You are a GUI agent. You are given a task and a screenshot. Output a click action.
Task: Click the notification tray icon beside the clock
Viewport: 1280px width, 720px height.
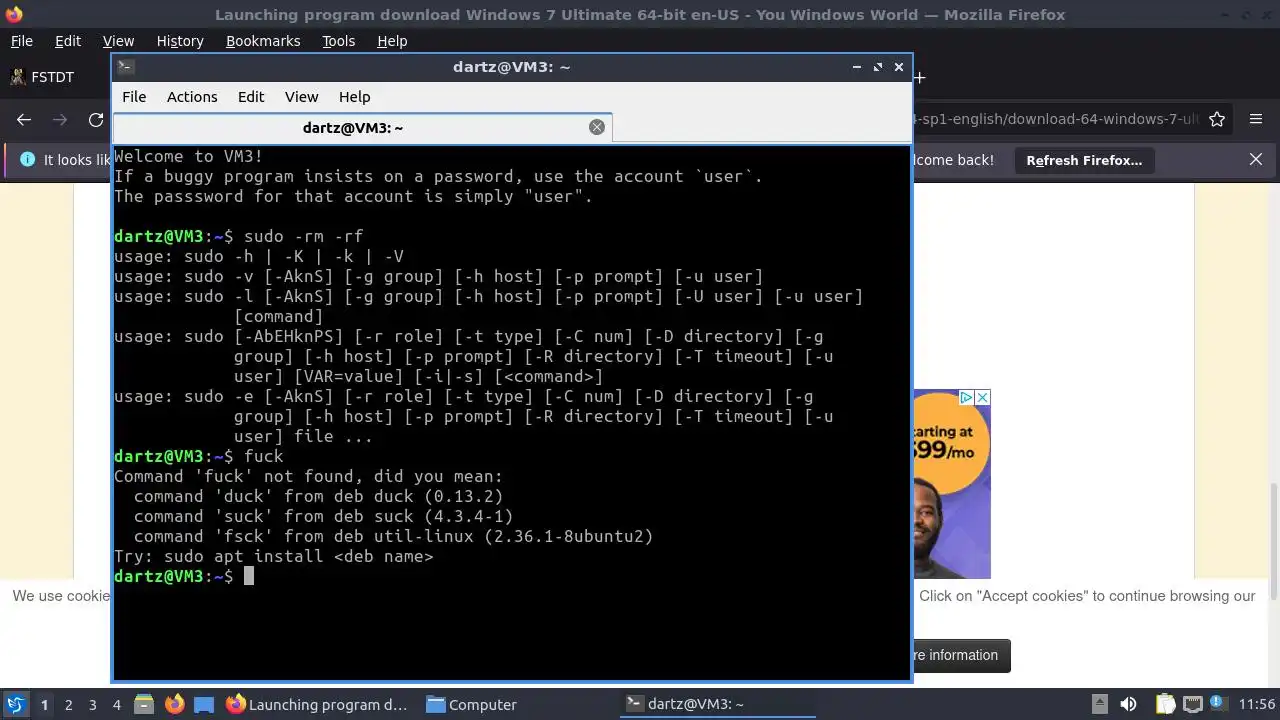(x=1219, y=704)
